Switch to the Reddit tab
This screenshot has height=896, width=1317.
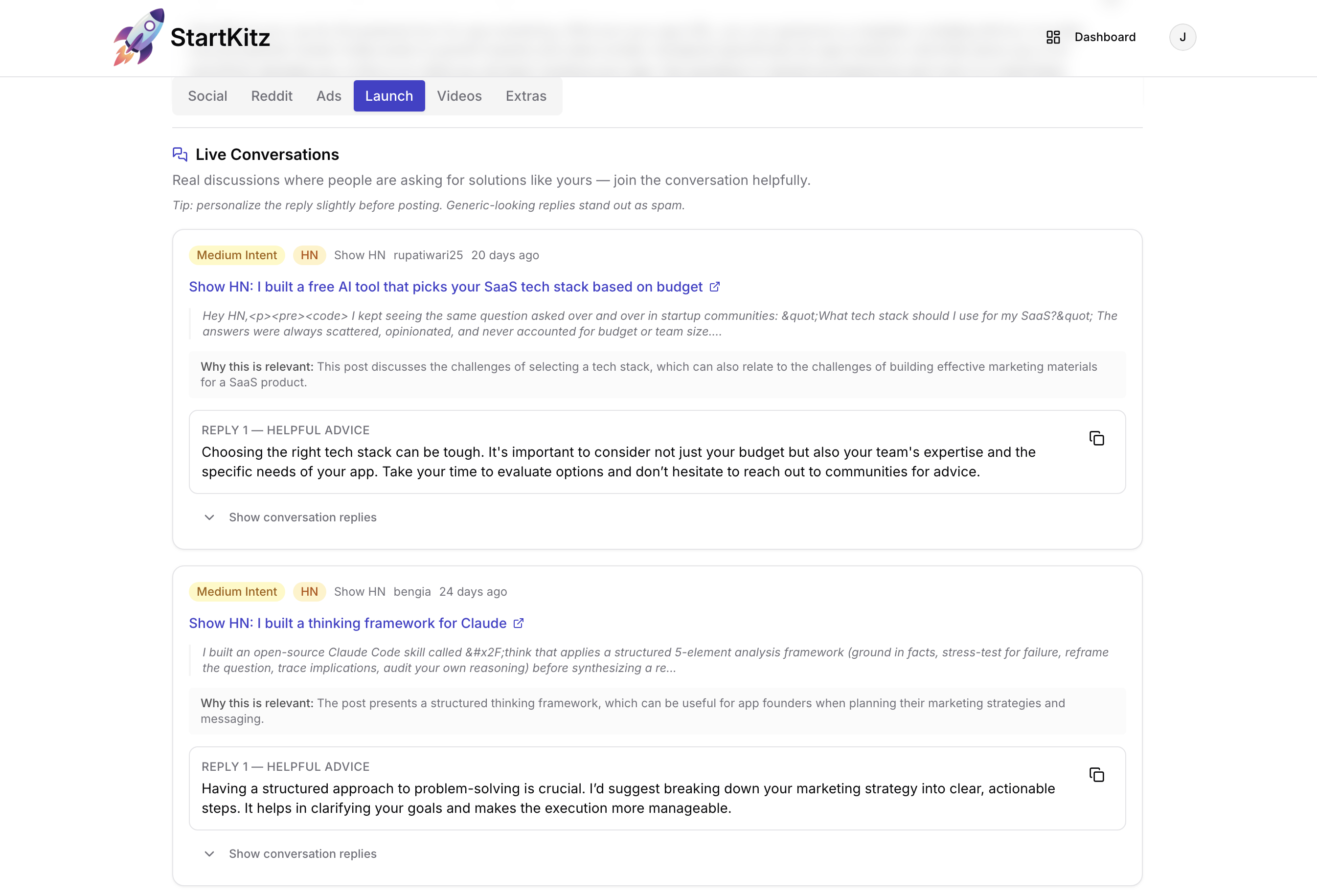pos(272,96)
